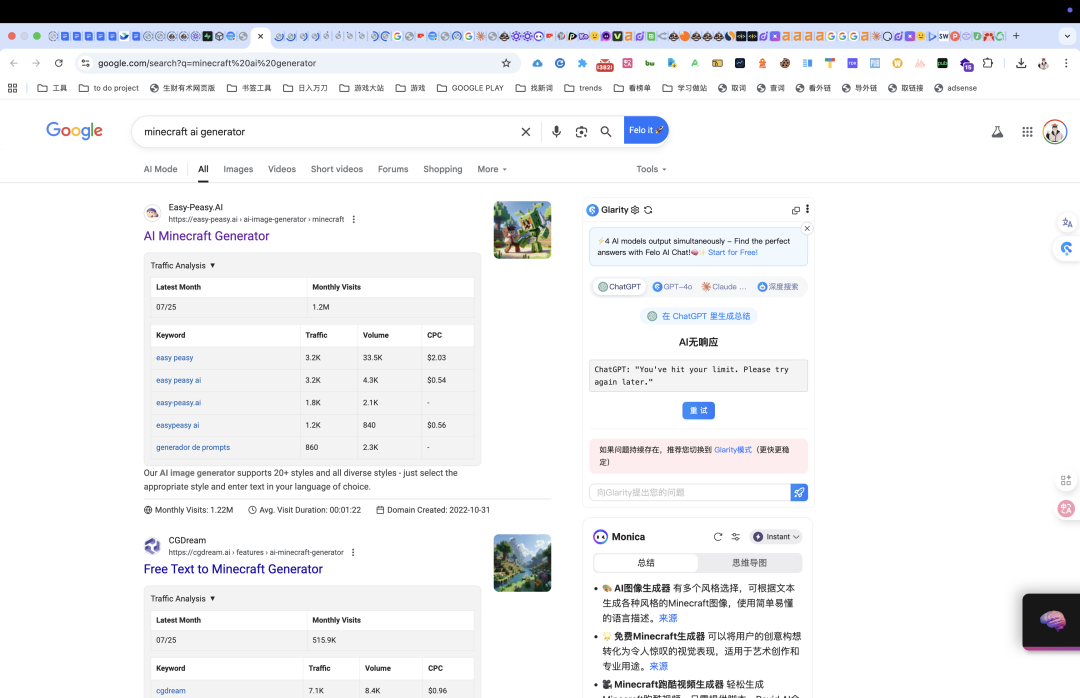Switch to Forums tab
1080x698 pixels.
click(393, 169)
